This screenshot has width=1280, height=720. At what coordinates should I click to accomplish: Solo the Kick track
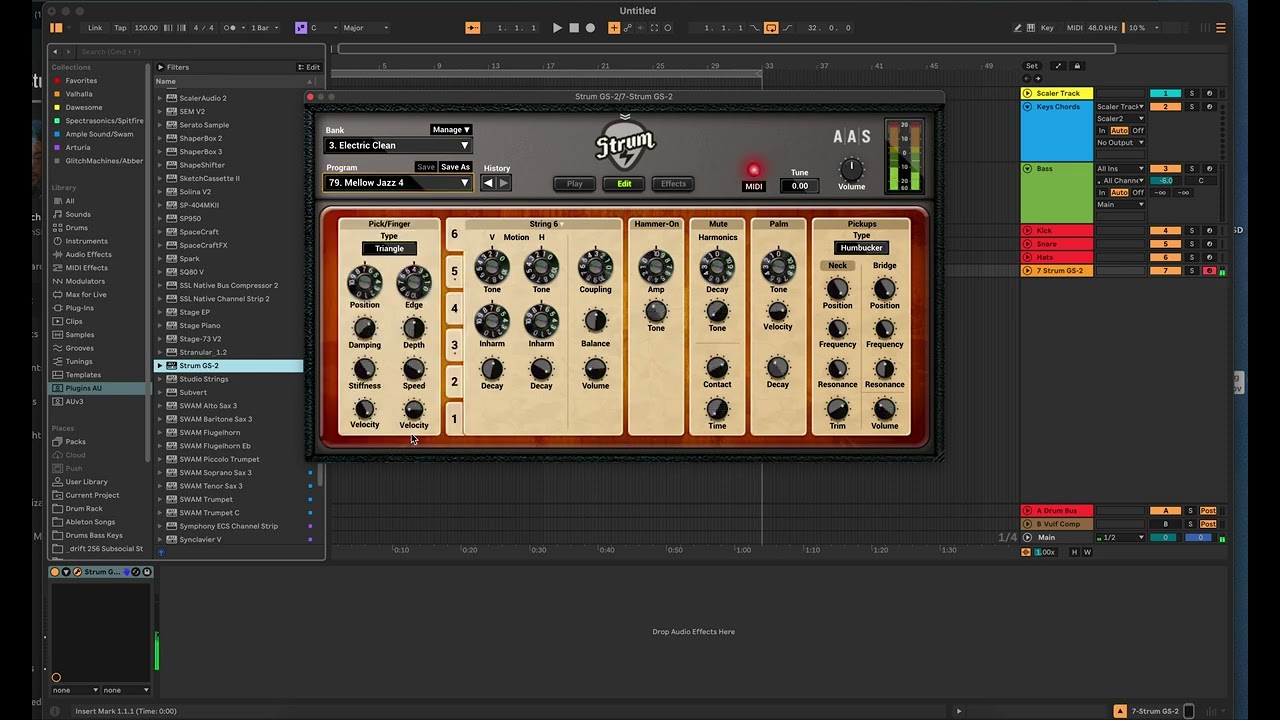[x=1191, y=231]
